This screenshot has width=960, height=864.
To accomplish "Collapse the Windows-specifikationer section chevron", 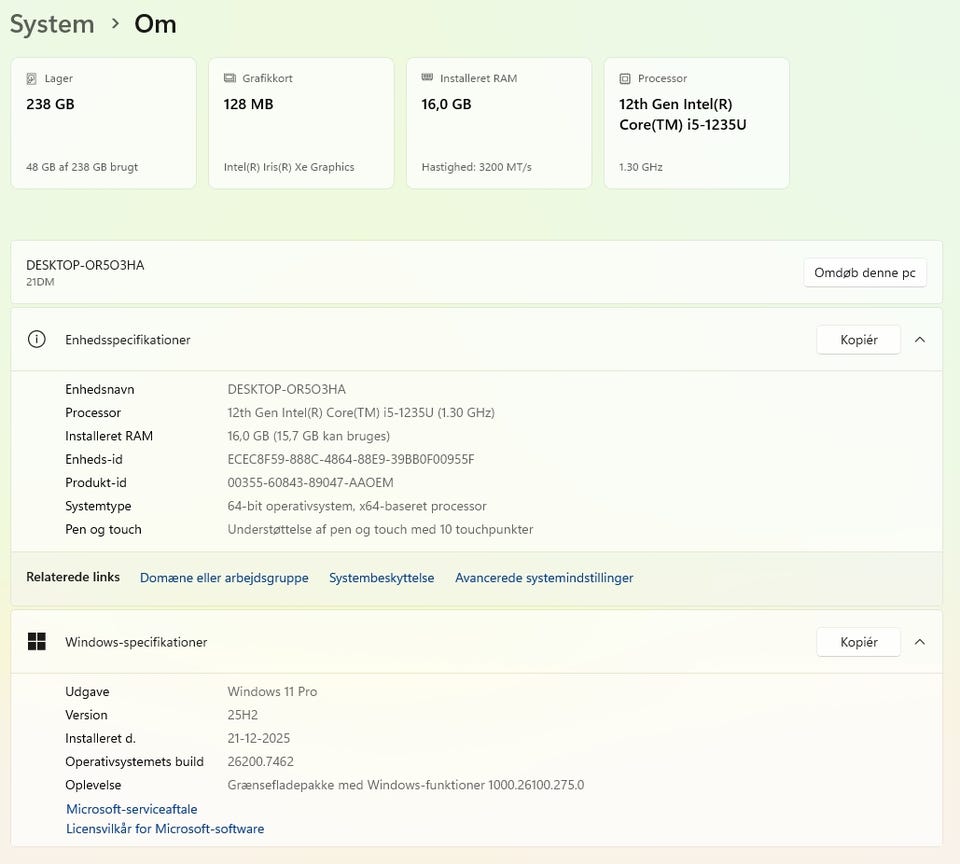I will pyautogui.click(x=920, y=642).
